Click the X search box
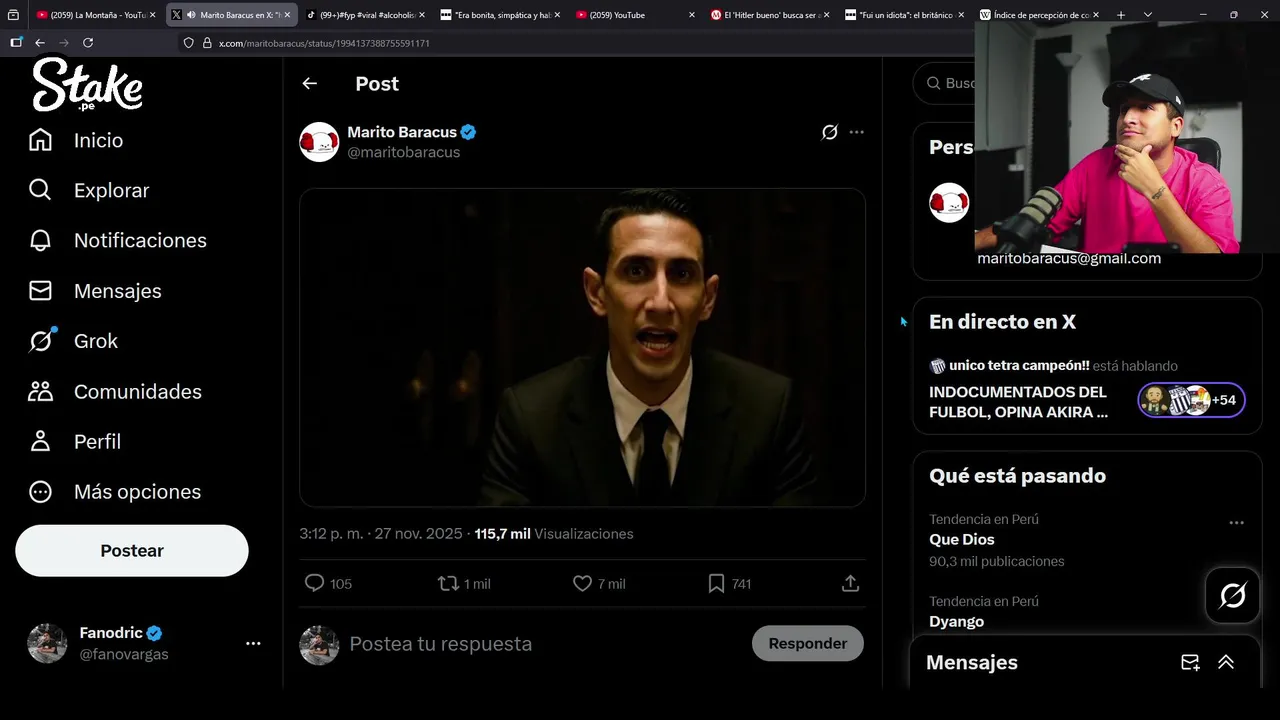This screenshot has height=720, width=1280. coord(944,83)
